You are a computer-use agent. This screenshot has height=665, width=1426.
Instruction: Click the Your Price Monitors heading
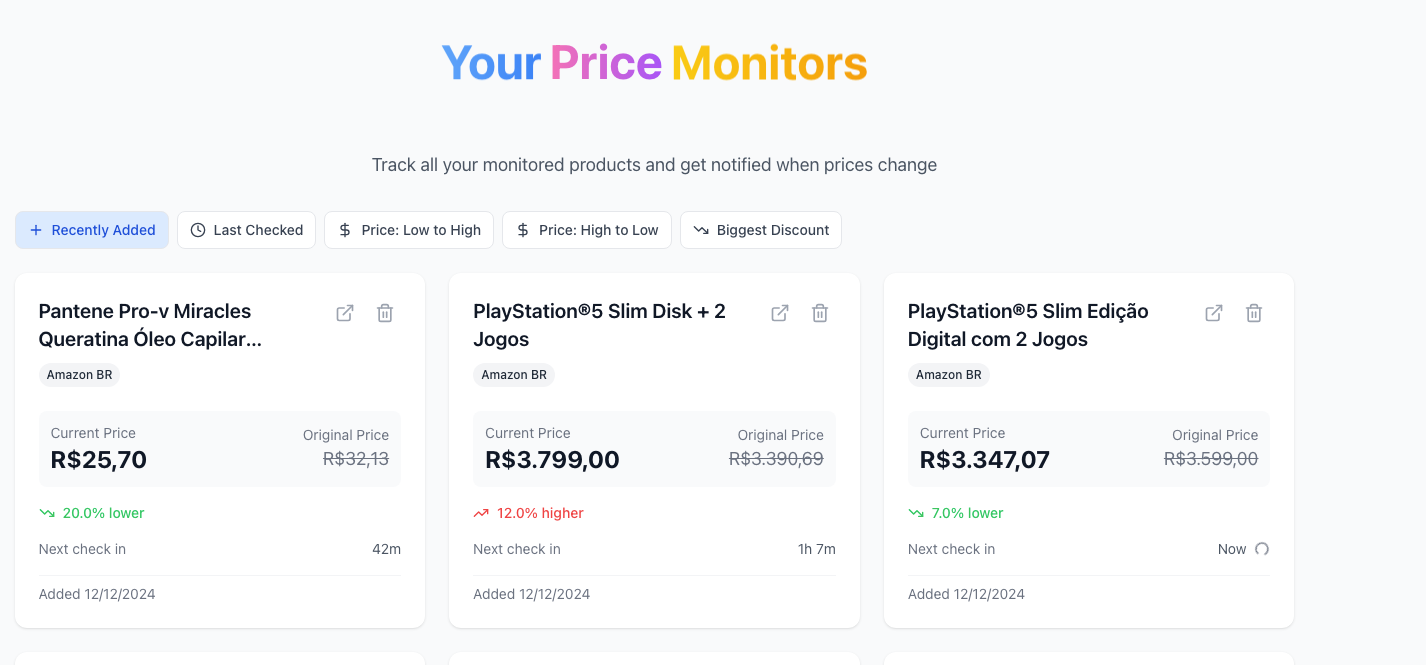(655, 63)
